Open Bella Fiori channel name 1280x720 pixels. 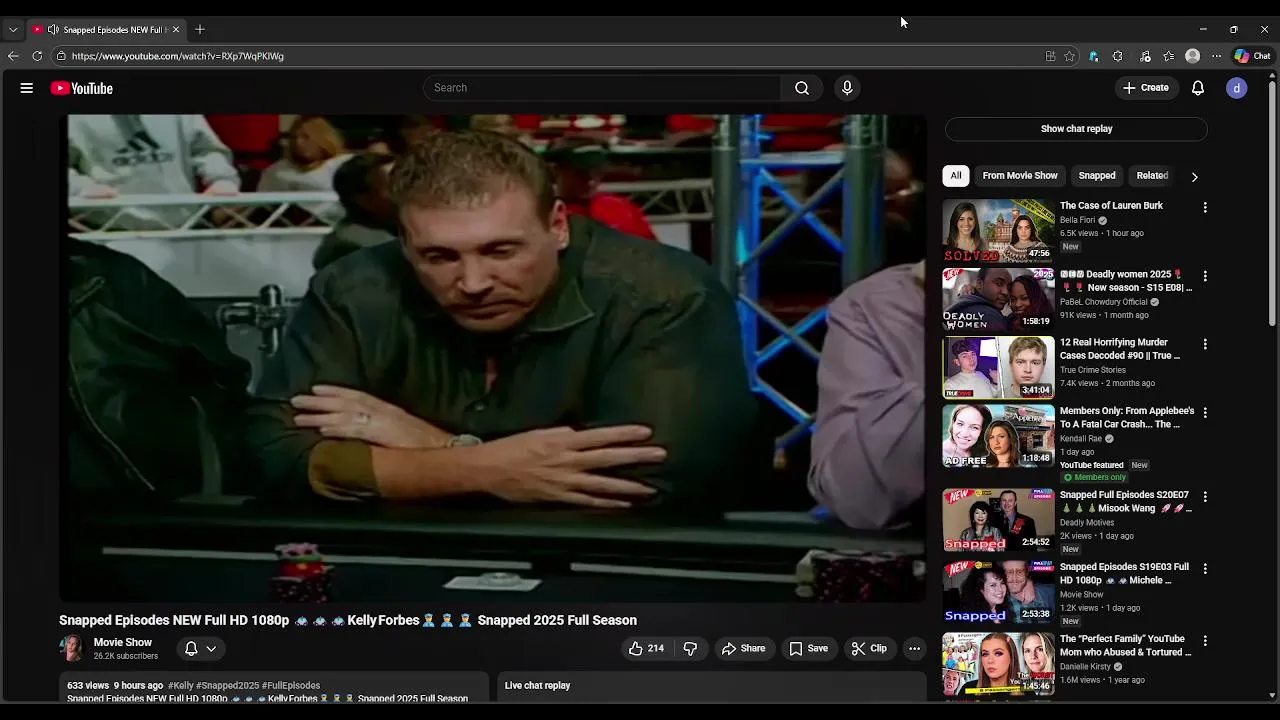click(x=1077, y=220)
